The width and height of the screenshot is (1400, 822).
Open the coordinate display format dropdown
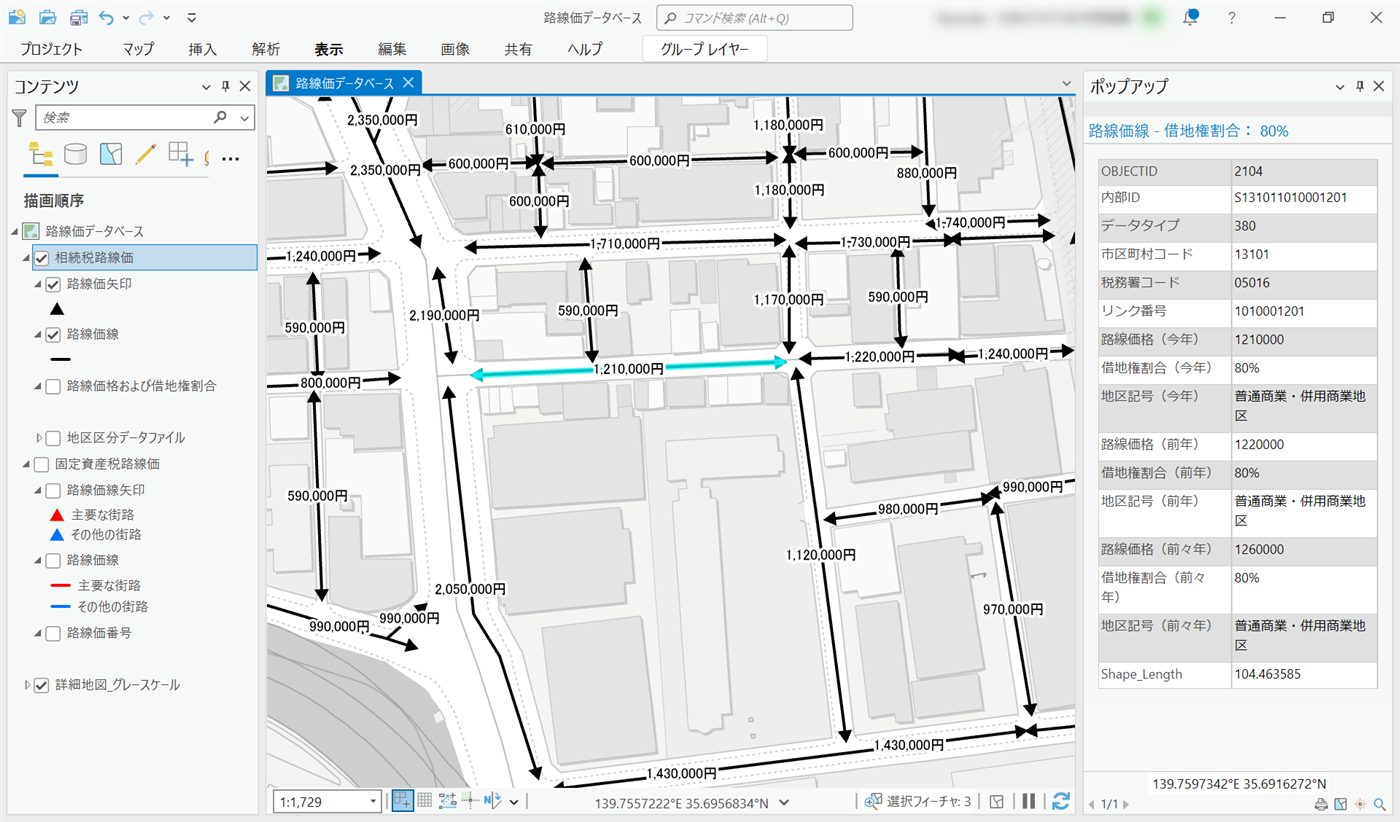tap(785, 802)
